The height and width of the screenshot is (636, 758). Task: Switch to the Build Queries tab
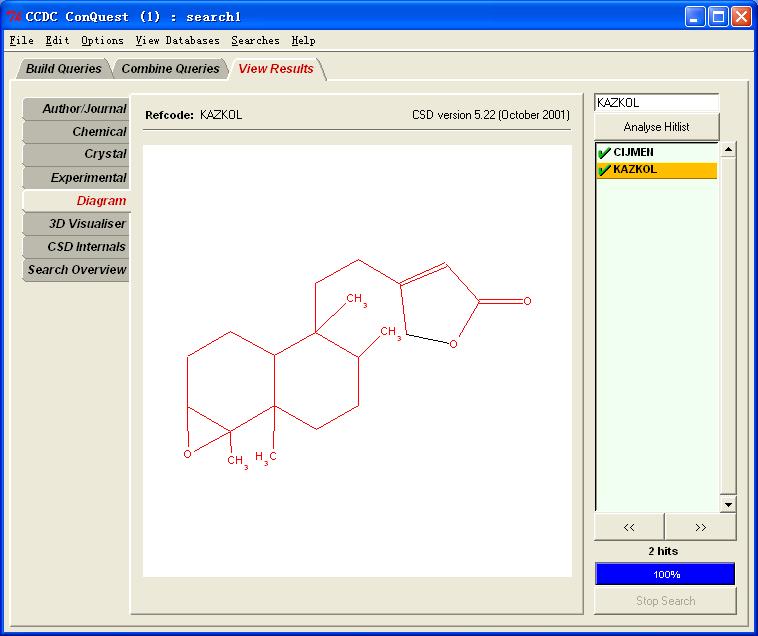[63, 69]
